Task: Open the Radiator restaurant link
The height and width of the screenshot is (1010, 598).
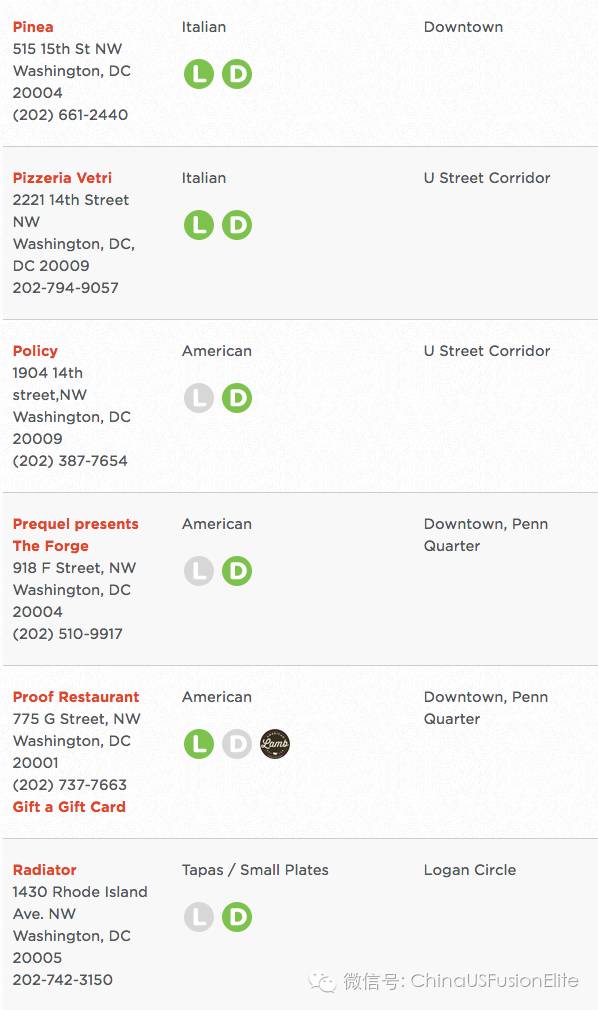Action: (44, 870)
